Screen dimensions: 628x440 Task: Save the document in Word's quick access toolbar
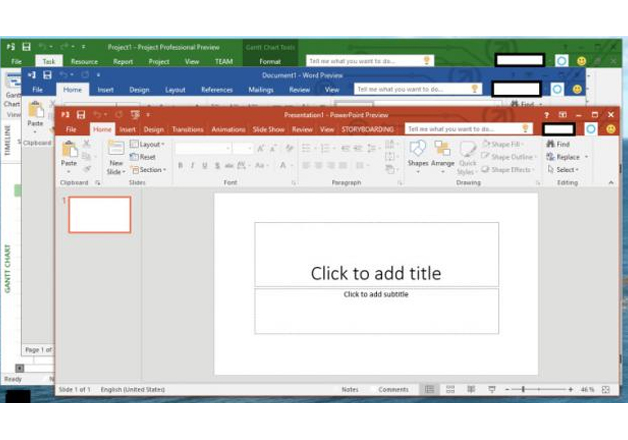click(47, 75)
